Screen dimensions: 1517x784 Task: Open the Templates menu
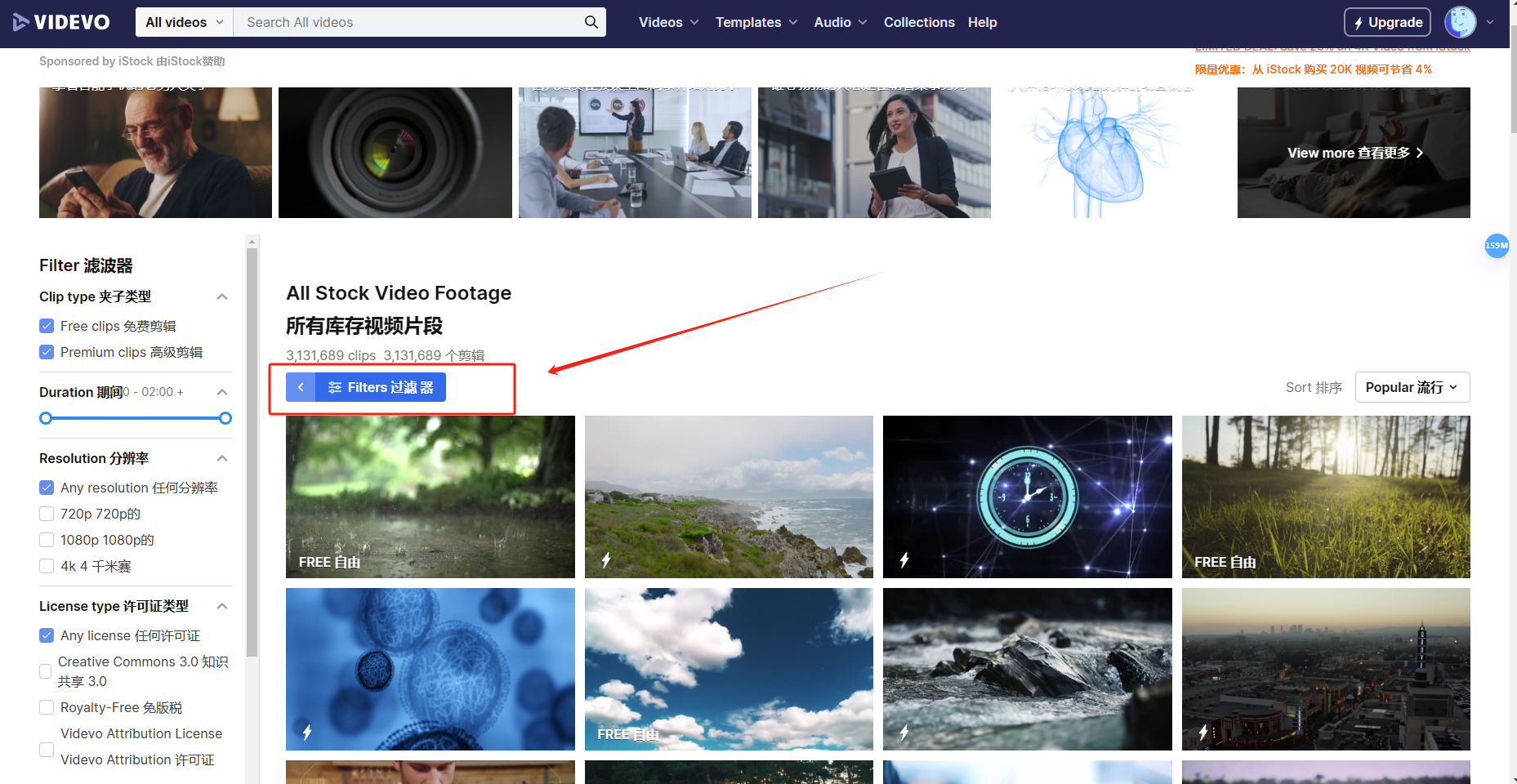point(756,22)
